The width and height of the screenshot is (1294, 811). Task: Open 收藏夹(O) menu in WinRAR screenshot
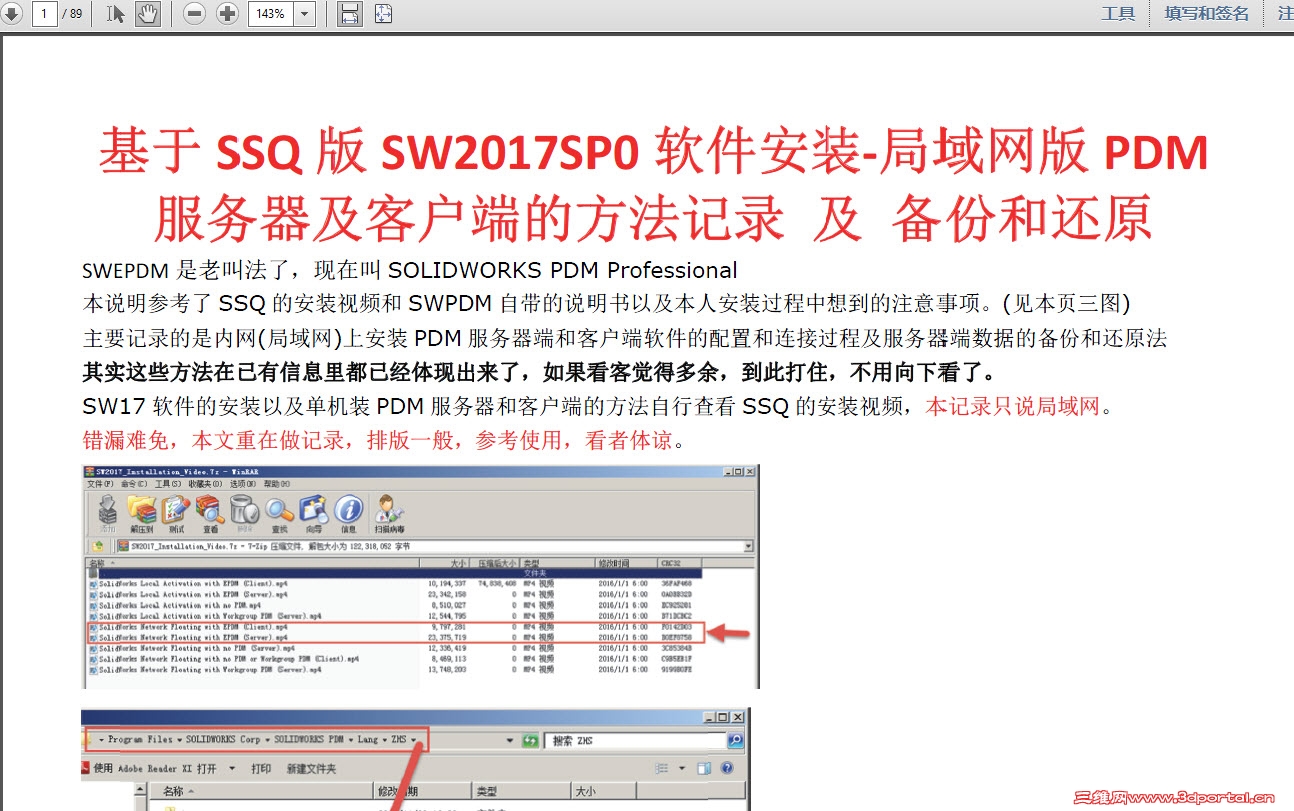(207, 484)
